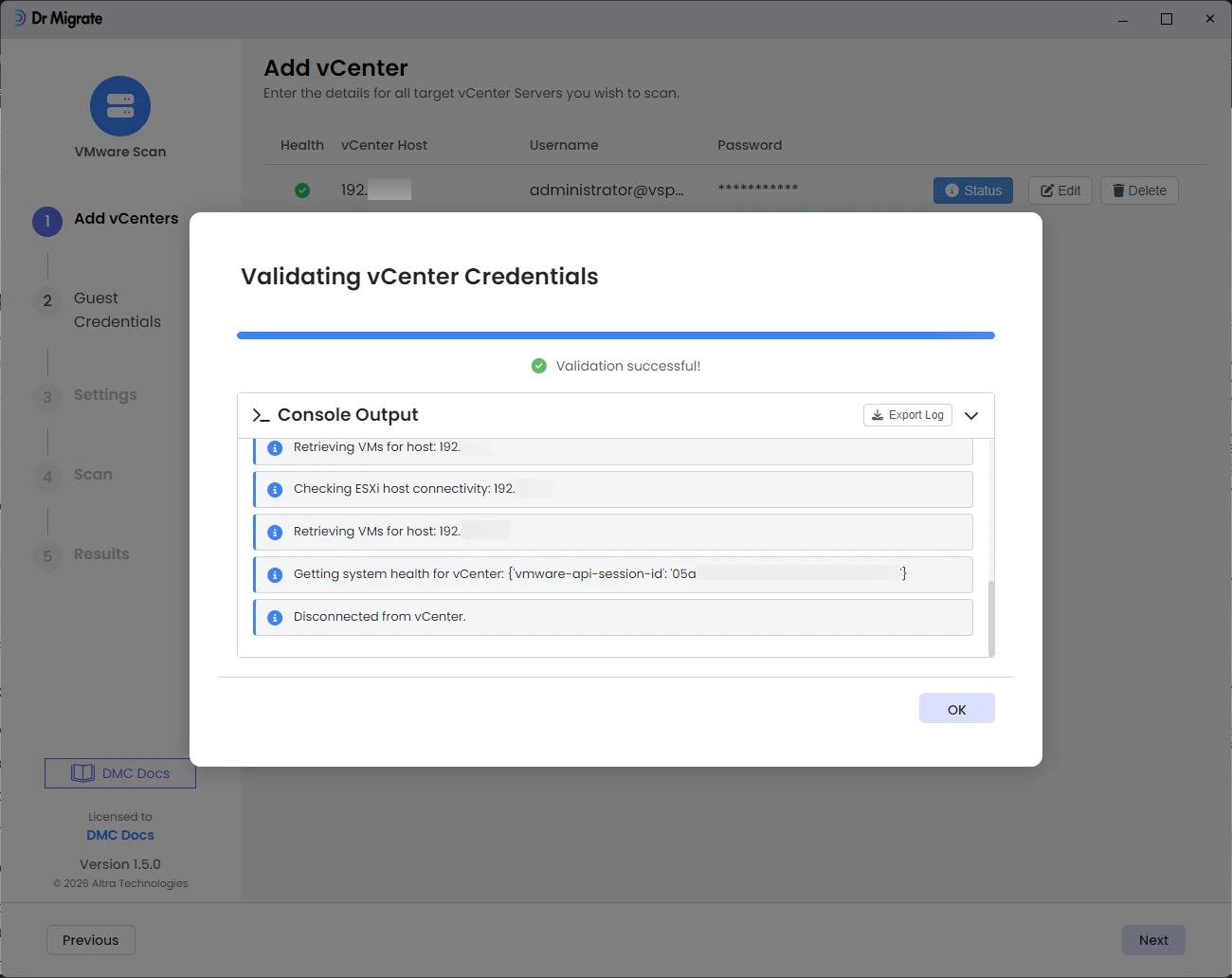Click the 'Validation successful!' message
Screen dimensions: 1232x978
tap(628, 366)
